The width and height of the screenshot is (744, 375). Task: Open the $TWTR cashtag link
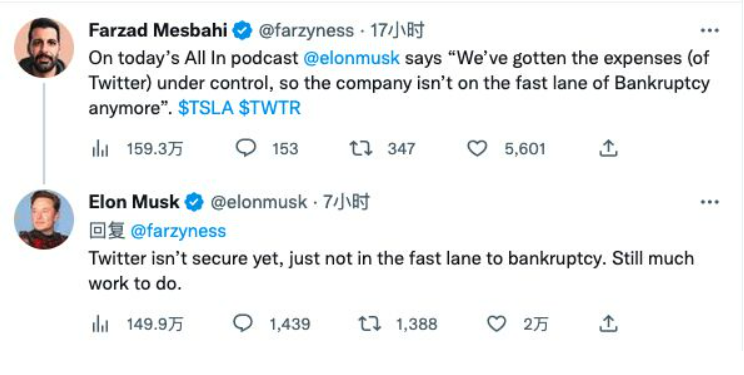tap(270, 108)
